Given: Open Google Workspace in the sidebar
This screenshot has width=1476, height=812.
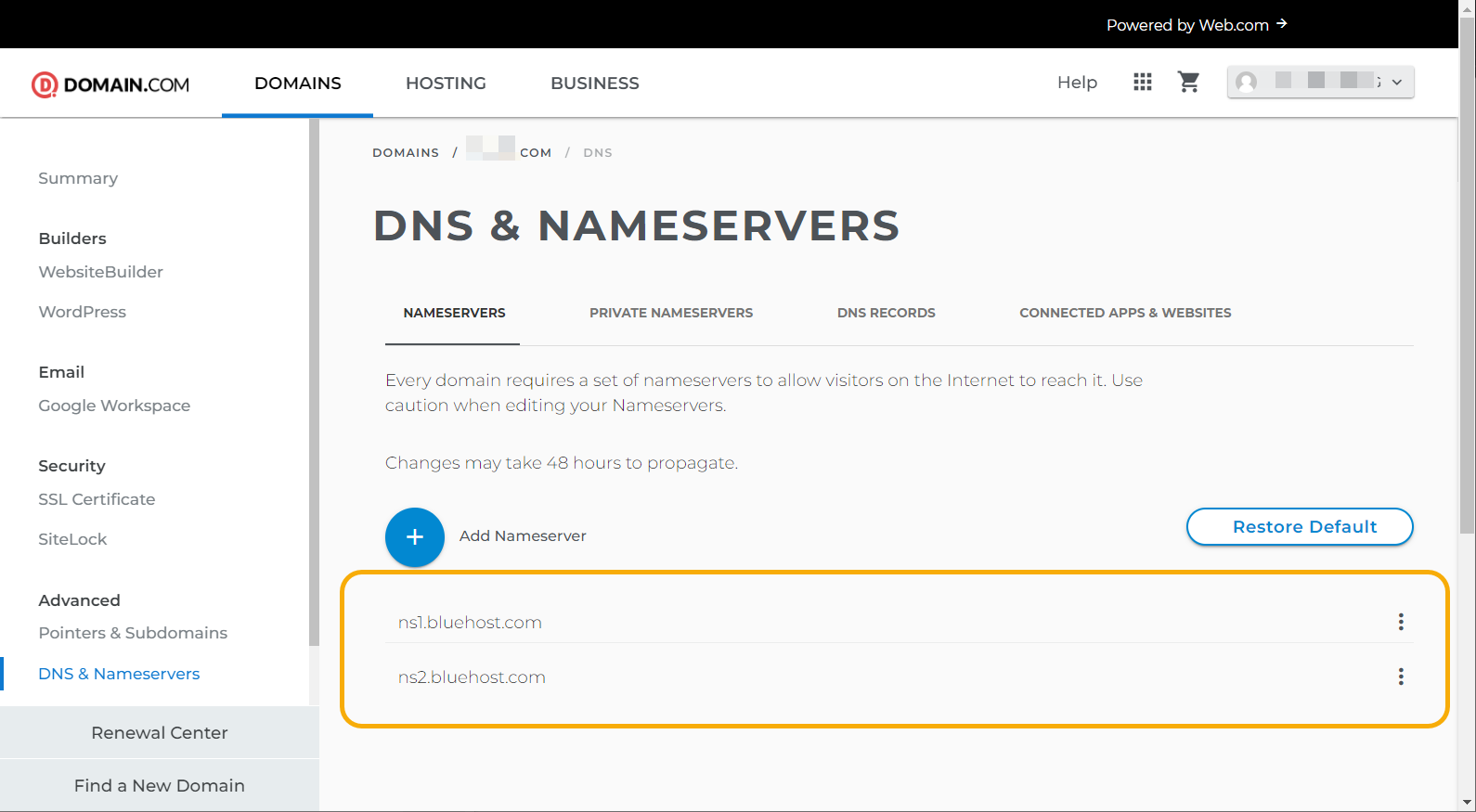Looking at the screenshot, I should coord(114,406).
